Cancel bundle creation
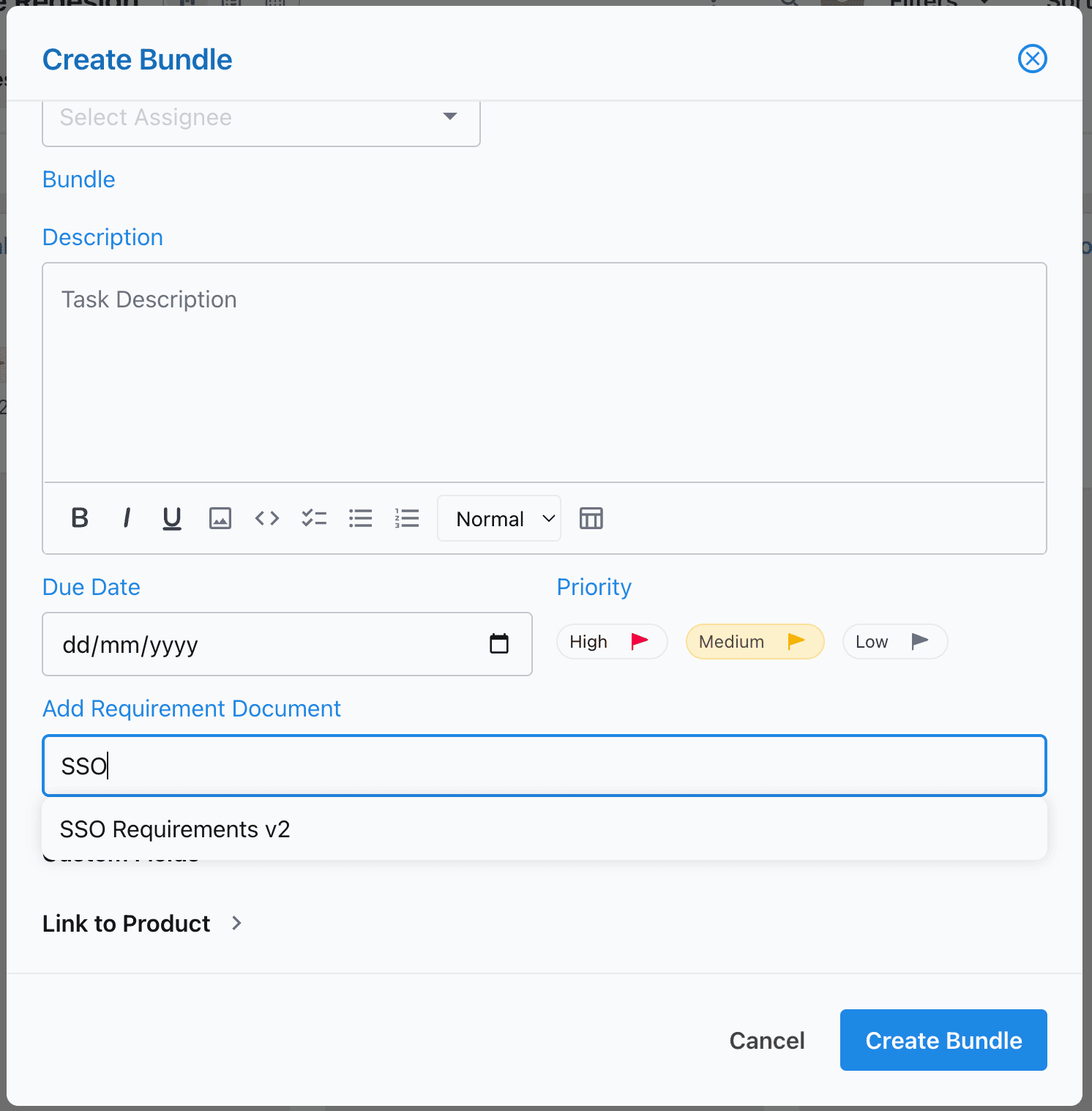1092x1111 pixels. pyautogui.click(x=767, y=1040)
